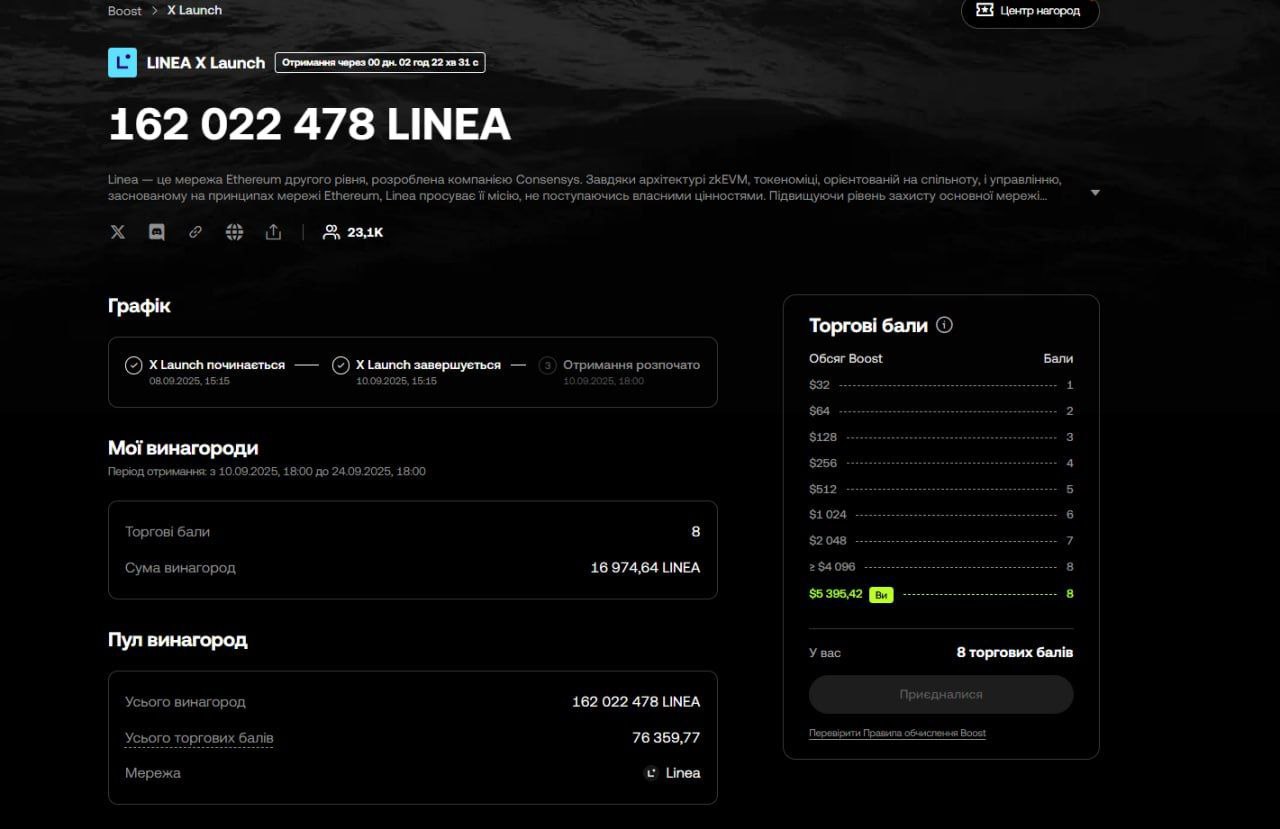Click the 162 022 478 LINEA heading

click(309, 125)
